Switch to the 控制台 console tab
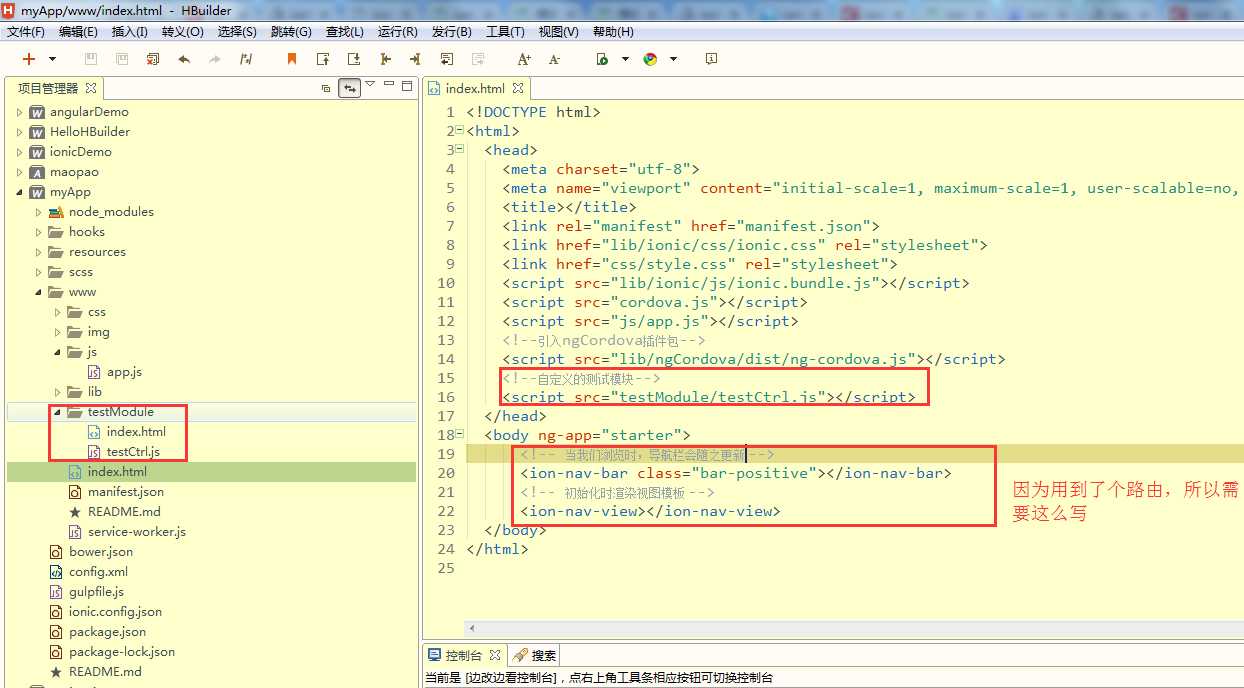 click(463, 656)
